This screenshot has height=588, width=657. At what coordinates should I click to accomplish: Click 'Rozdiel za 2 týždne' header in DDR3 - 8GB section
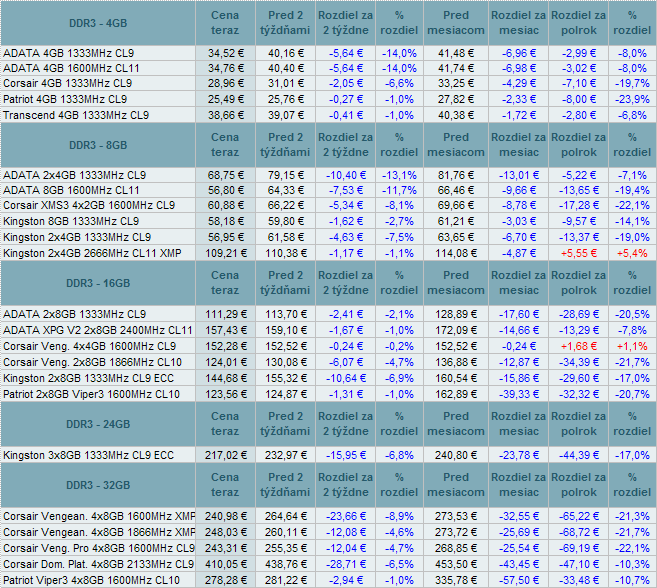[345, 145]
